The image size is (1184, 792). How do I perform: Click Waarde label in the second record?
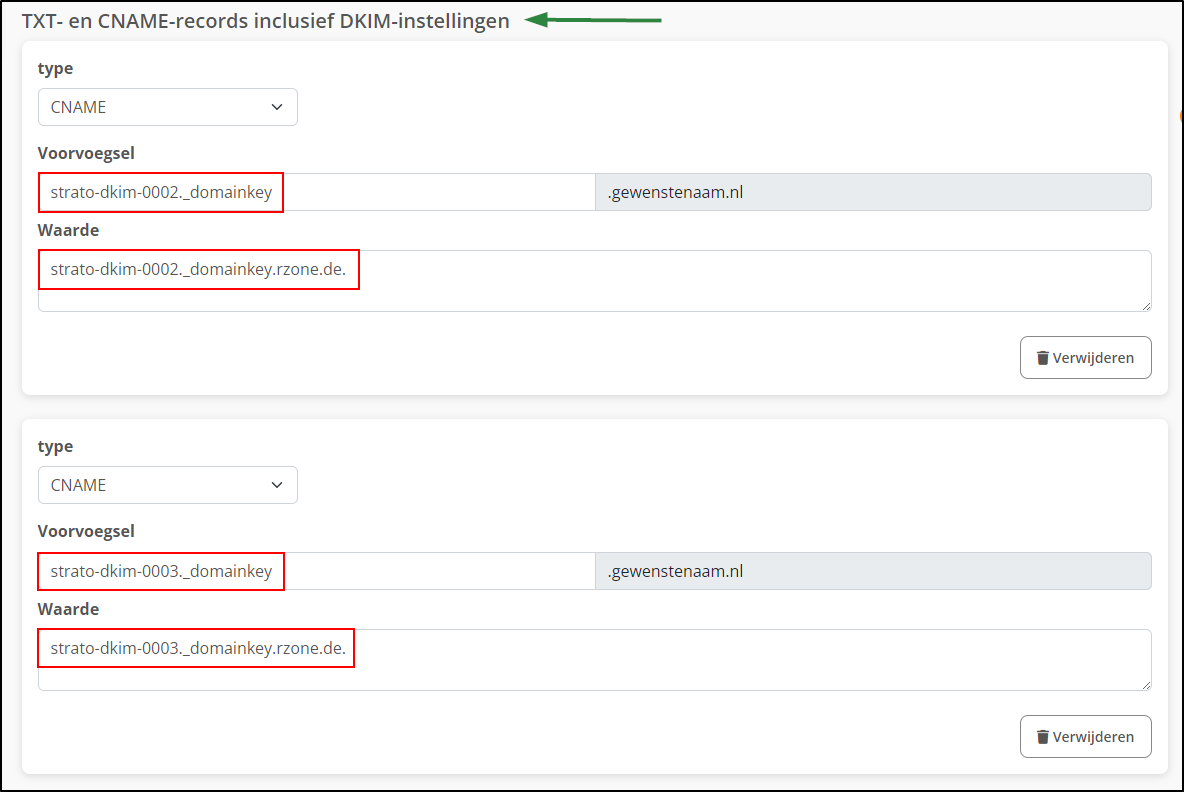pyautogui.click(x=68, y=609)
